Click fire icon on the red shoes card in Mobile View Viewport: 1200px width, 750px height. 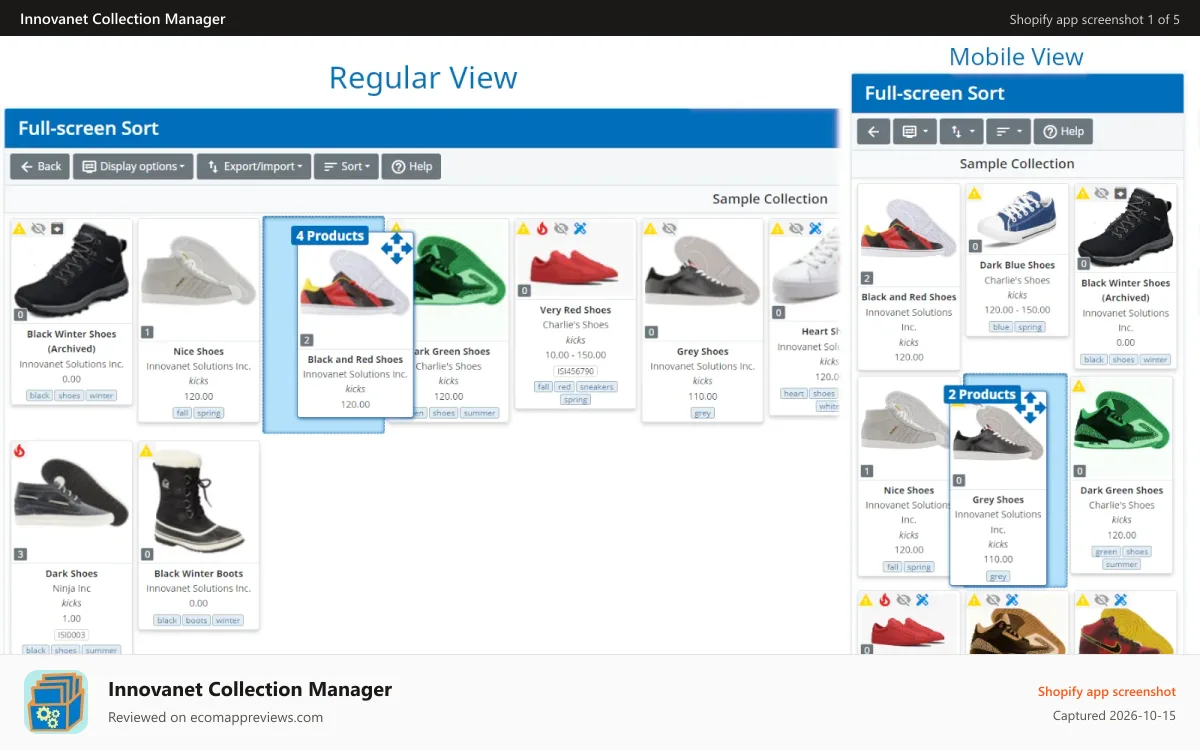click(x=884, y=600)
